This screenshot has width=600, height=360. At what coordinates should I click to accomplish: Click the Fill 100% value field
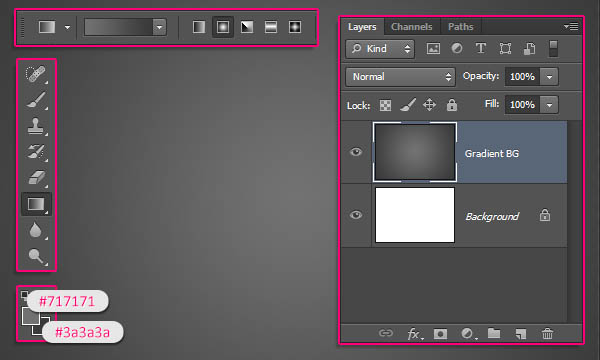[522, 105]
